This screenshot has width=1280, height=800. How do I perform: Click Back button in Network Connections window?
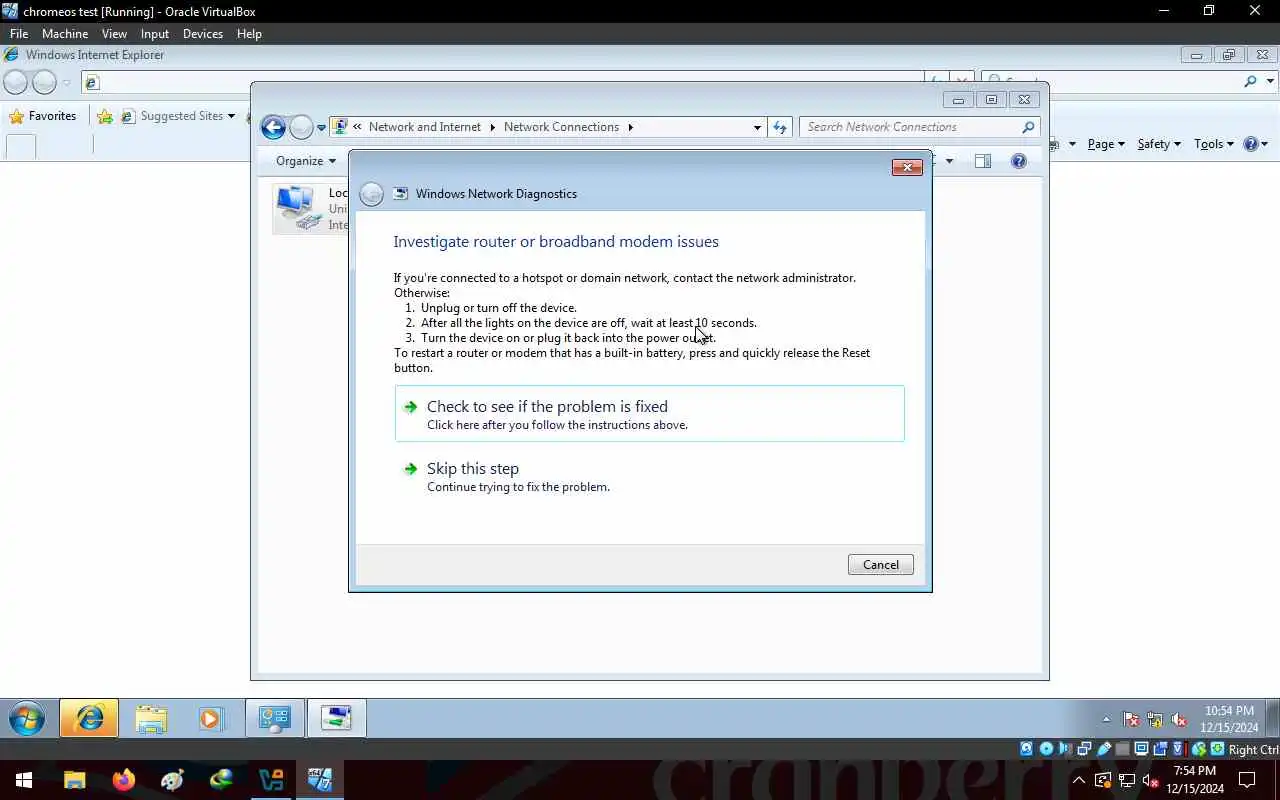tap(273, 127)
